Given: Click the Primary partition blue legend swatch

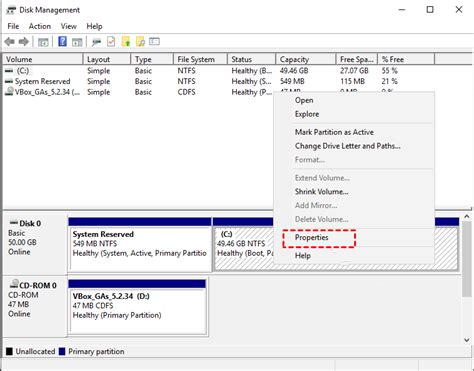Looking at the screenshot, I should (x=62, y=352).
